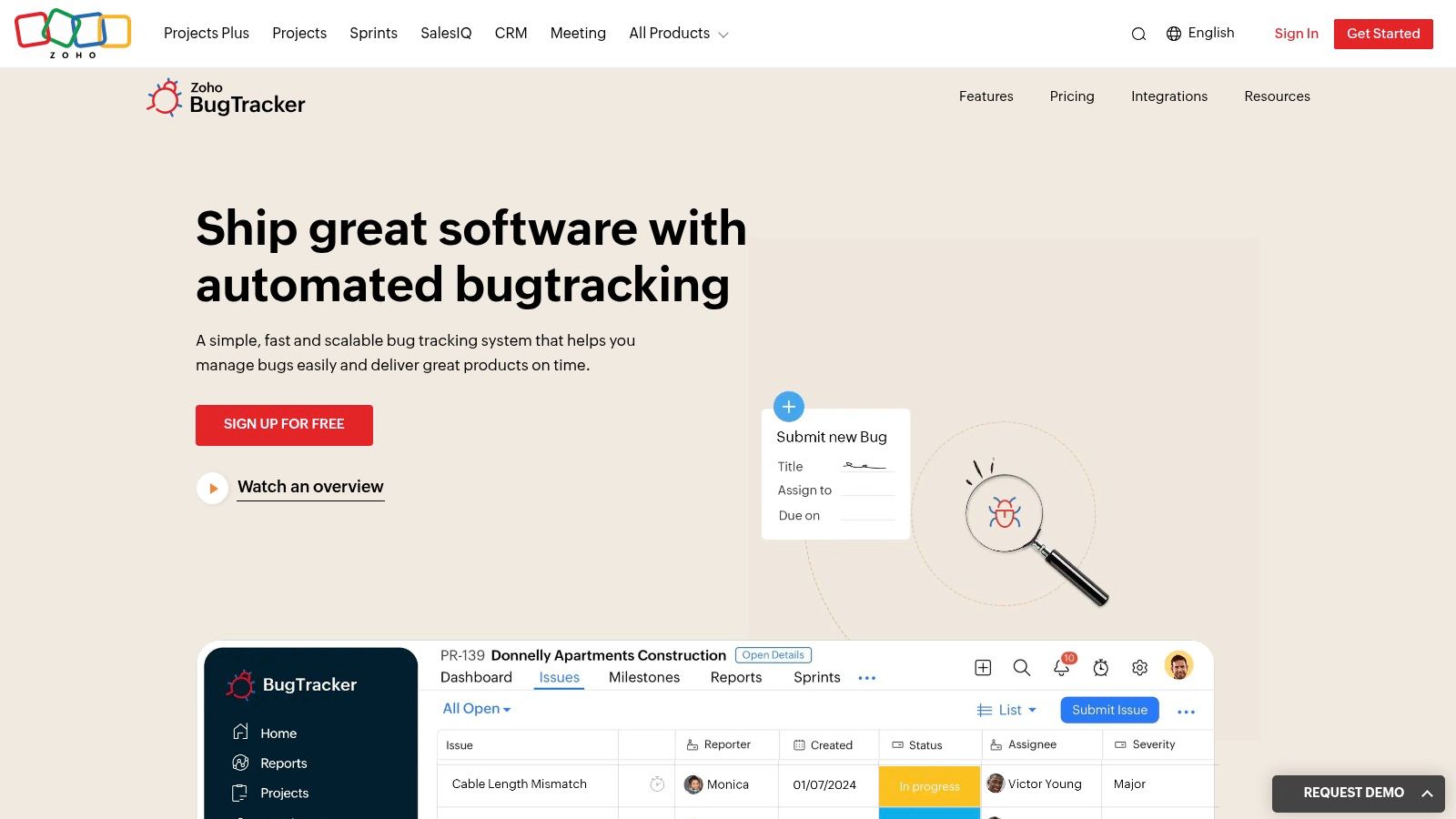Click the Major severity cell
Viewport: 1456px width, 819px height.
(1129, 784)
